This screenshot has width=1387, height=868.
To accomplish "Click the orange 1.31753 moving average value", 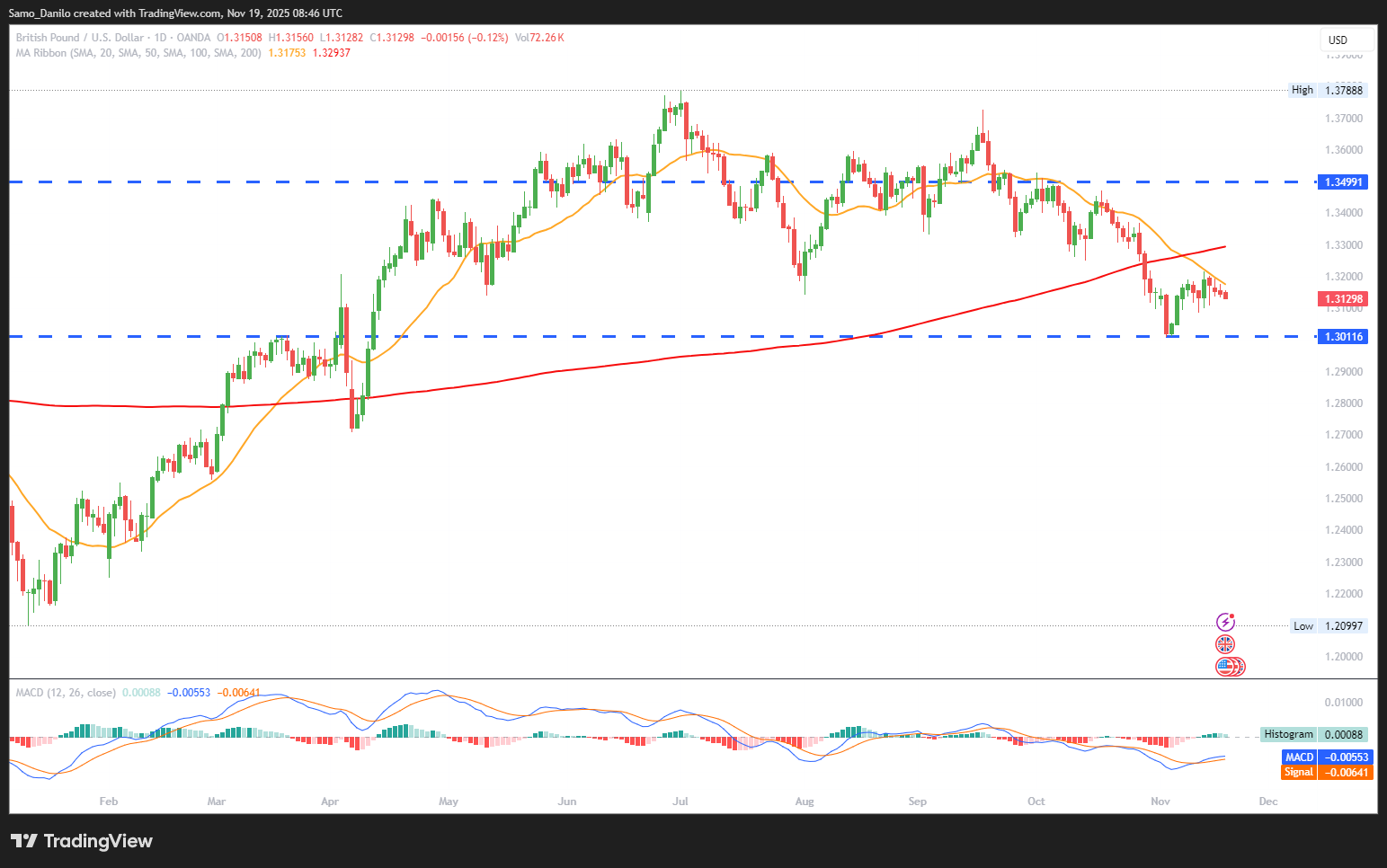I will click(x=287, y=53).
